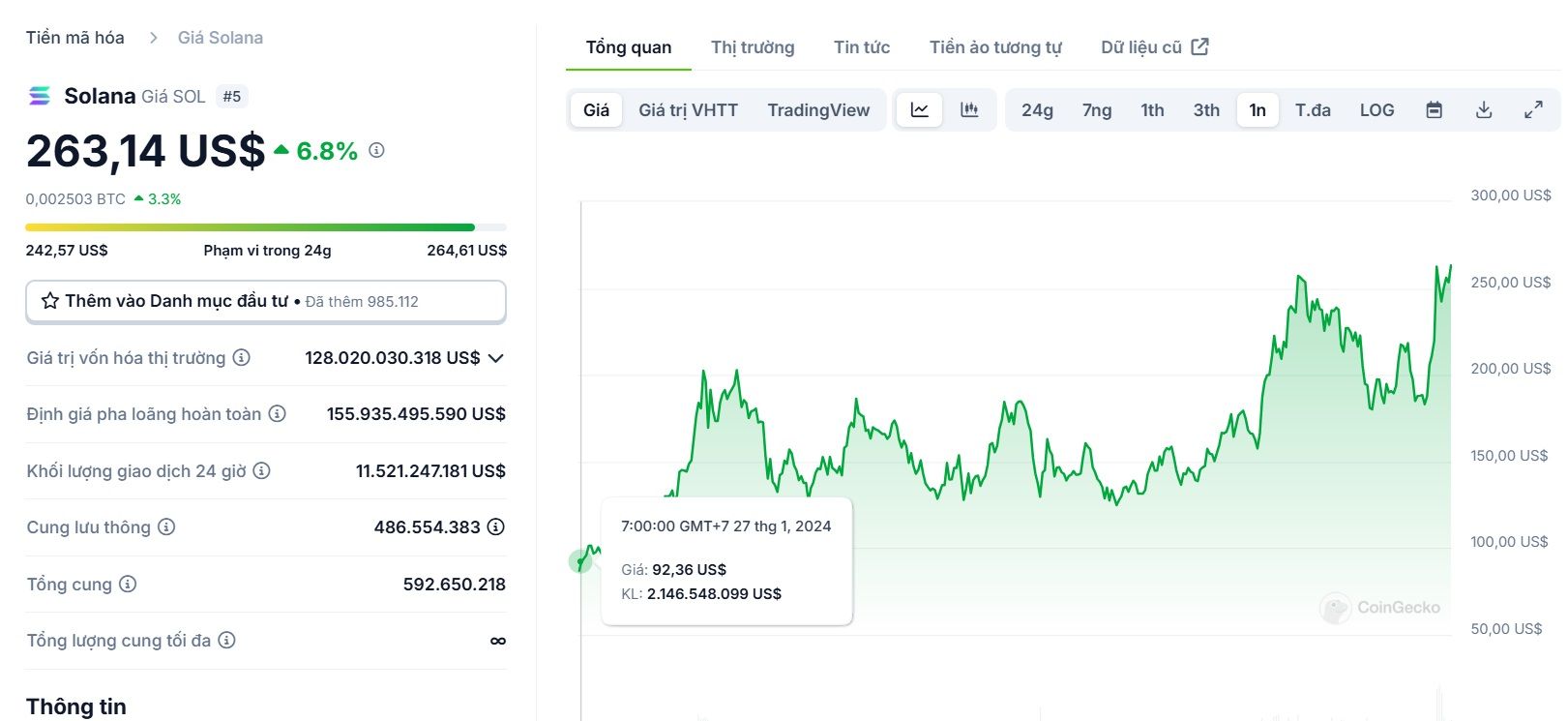Switch to candlestick chart view icon

click(x=969, y=110)
